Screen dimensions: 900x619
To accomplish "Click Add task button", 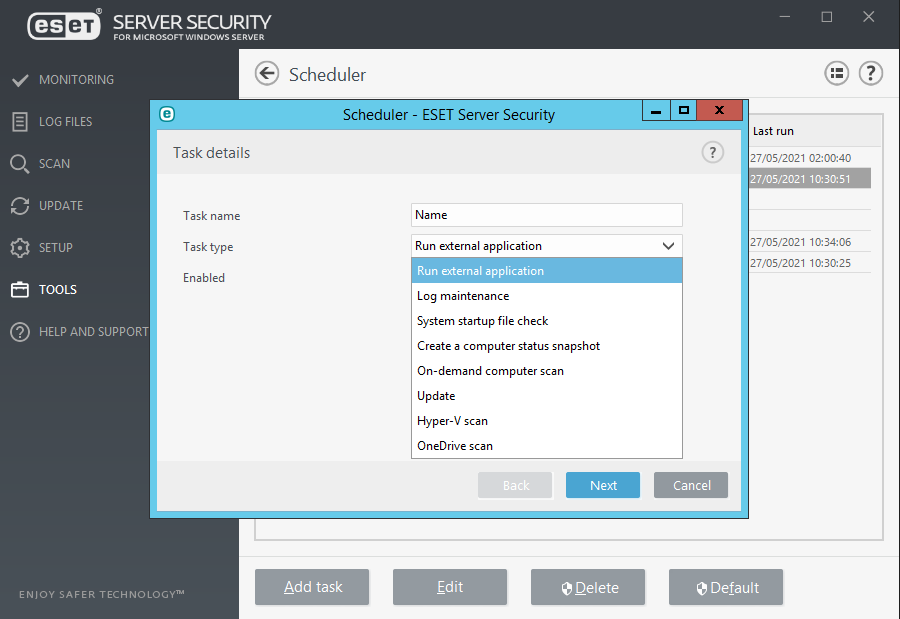I will click(x=312, y=587).
